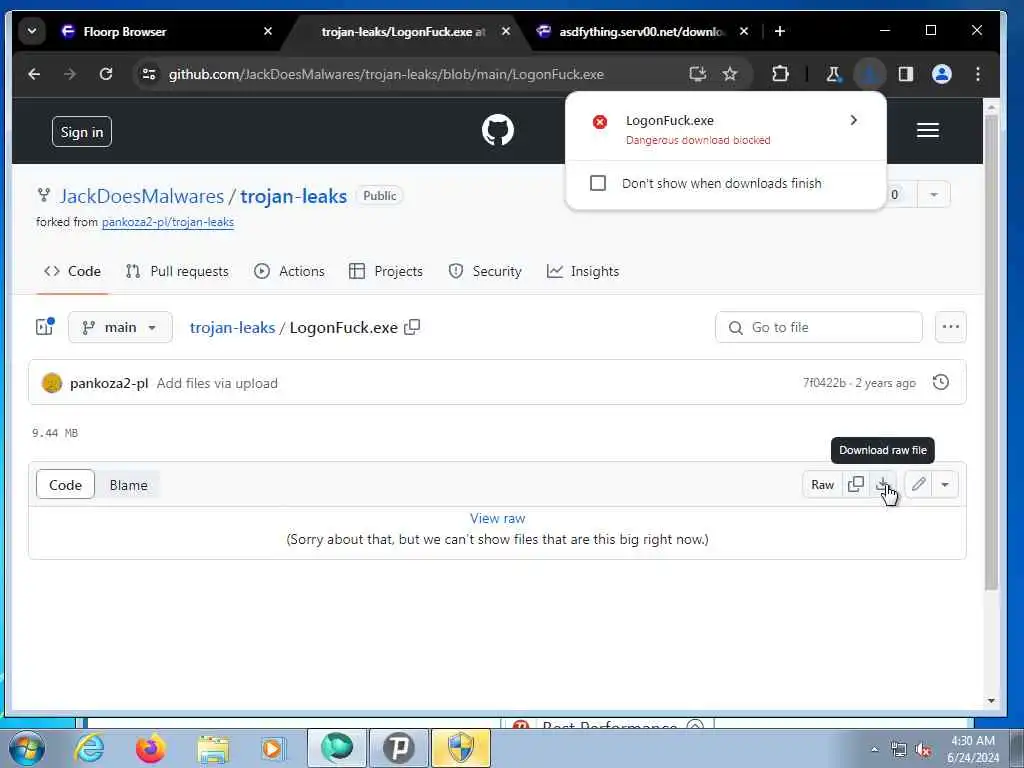Open the extensions puzzle icon
This screenshot has height=768, width=1024.
click(x=780, y=74)
